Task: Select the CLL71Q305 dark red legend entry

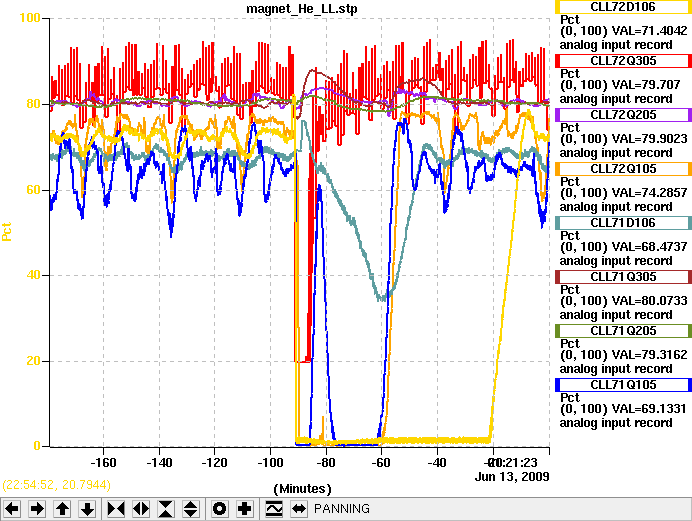Action: [x=623, y=277]
